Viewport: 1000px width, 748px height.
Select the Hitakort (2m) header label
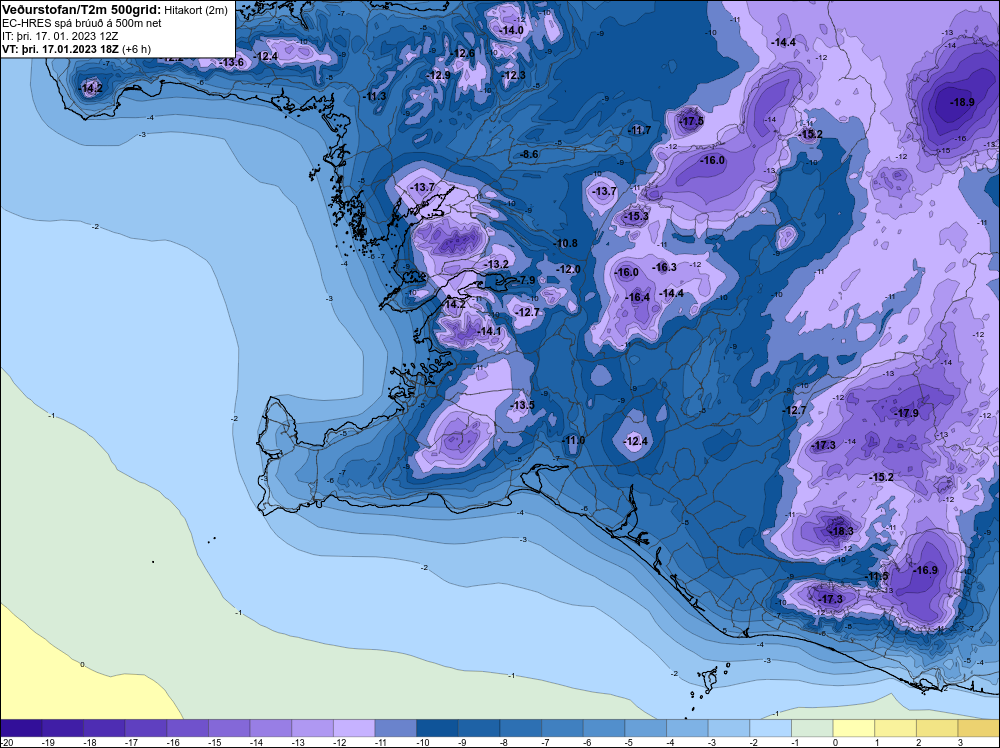tap(196, 11)
